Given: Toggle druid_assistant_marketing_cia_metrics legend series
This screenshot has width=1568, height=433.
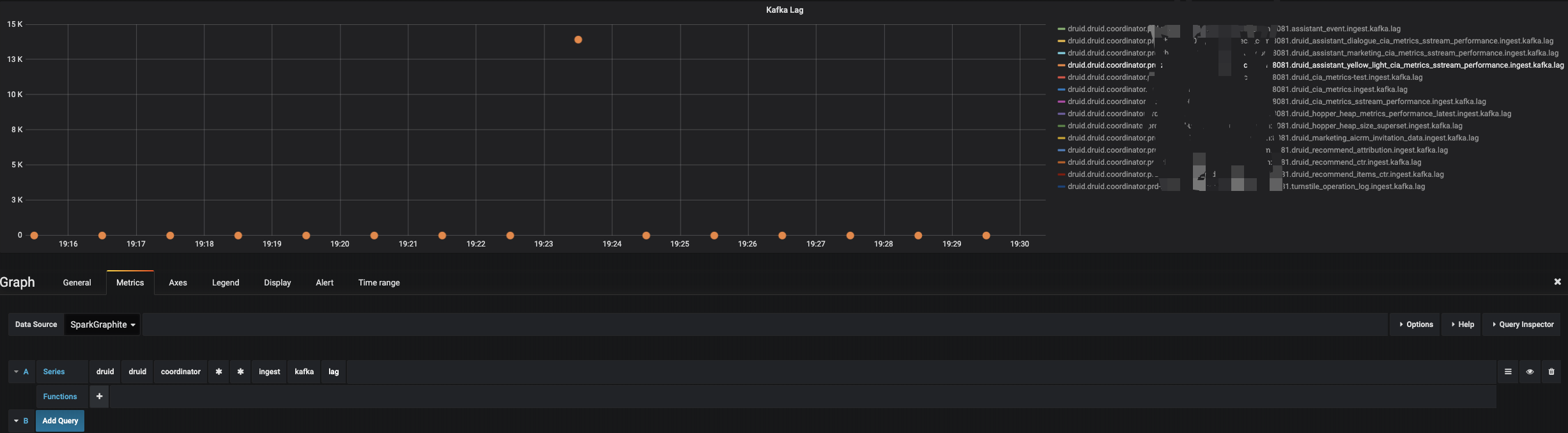Looking at the screenshot, I should 1312,53.
